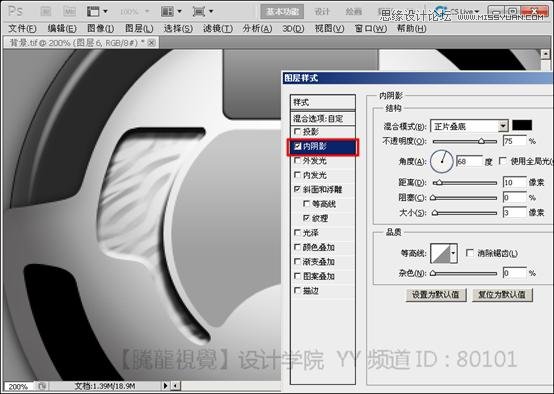Open the contour picker dropdown arrow
This screenshot has width=554, height=394.
click(453, 253)
